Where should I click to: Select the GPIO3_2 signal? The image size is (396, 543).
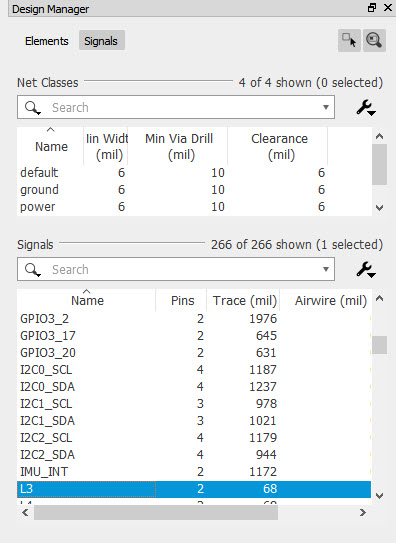pos(194,319)
